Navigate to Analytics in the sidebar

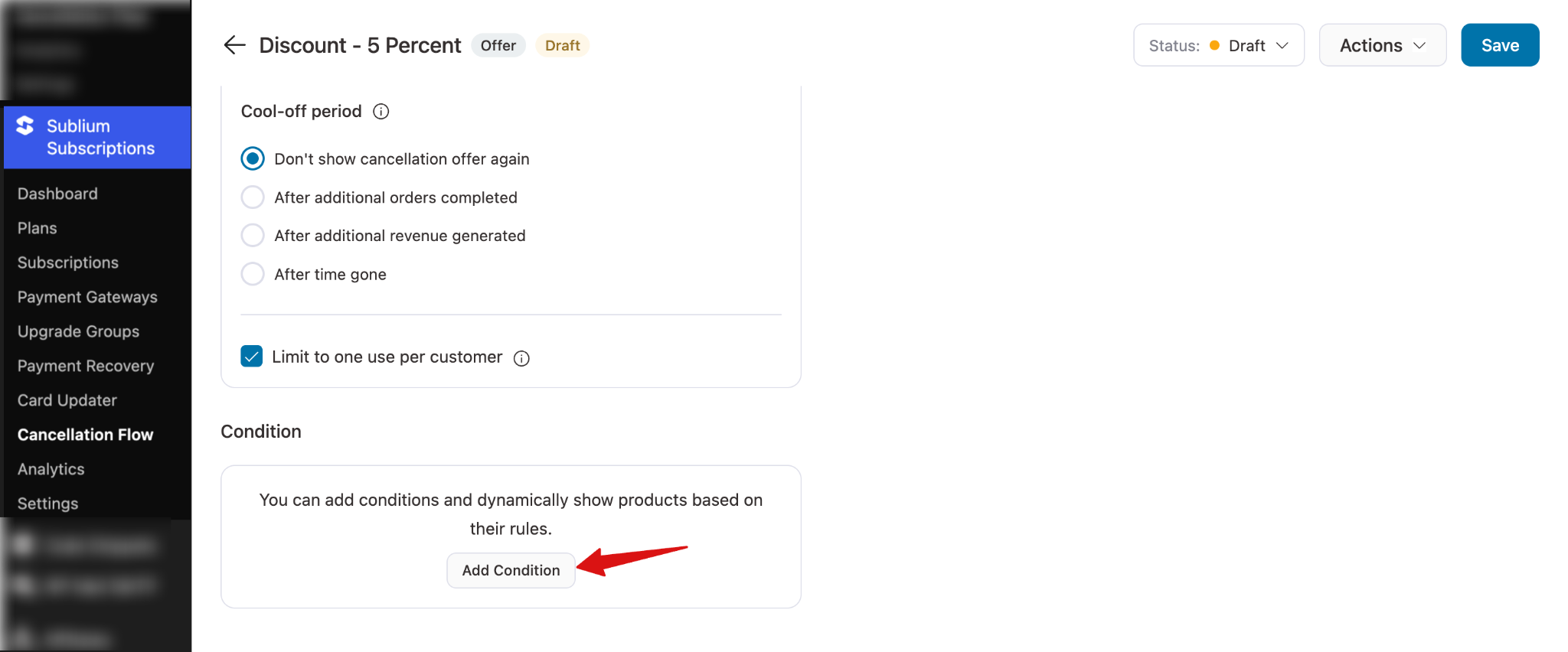click(x=51, y=469)
